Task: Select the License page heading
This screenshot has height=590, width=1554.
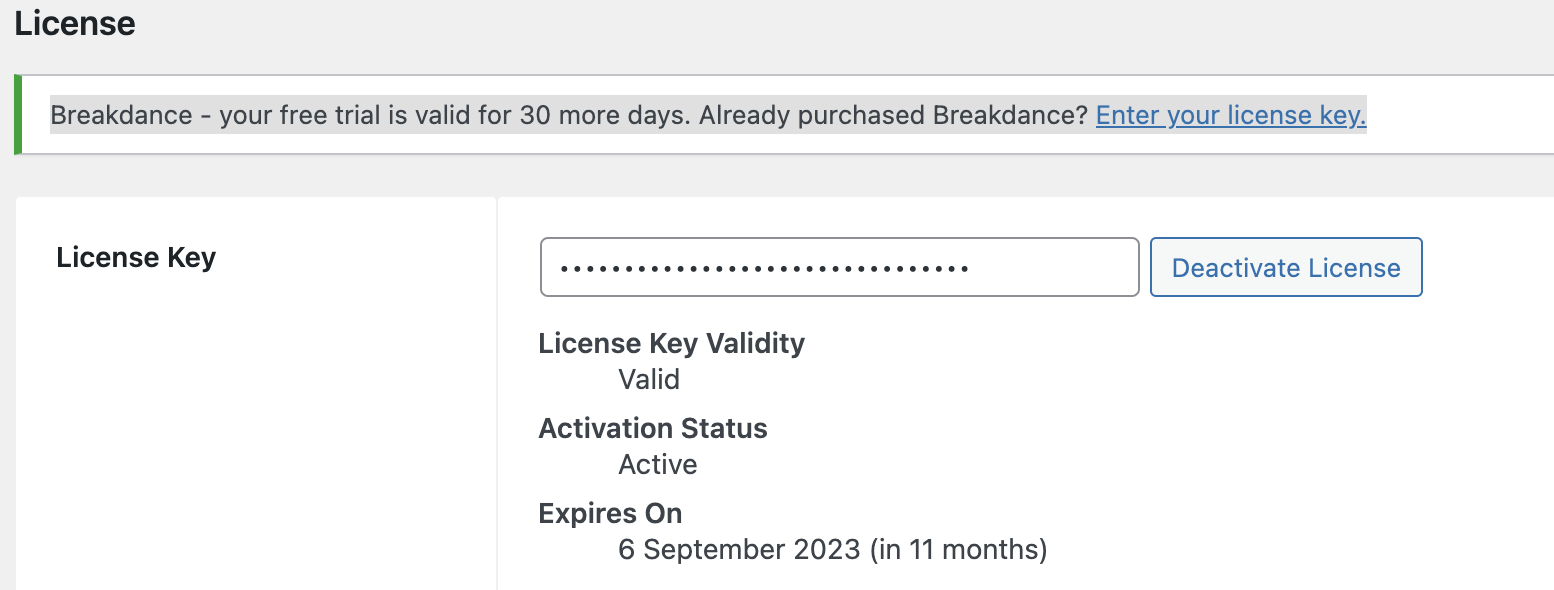Action: 75,23
